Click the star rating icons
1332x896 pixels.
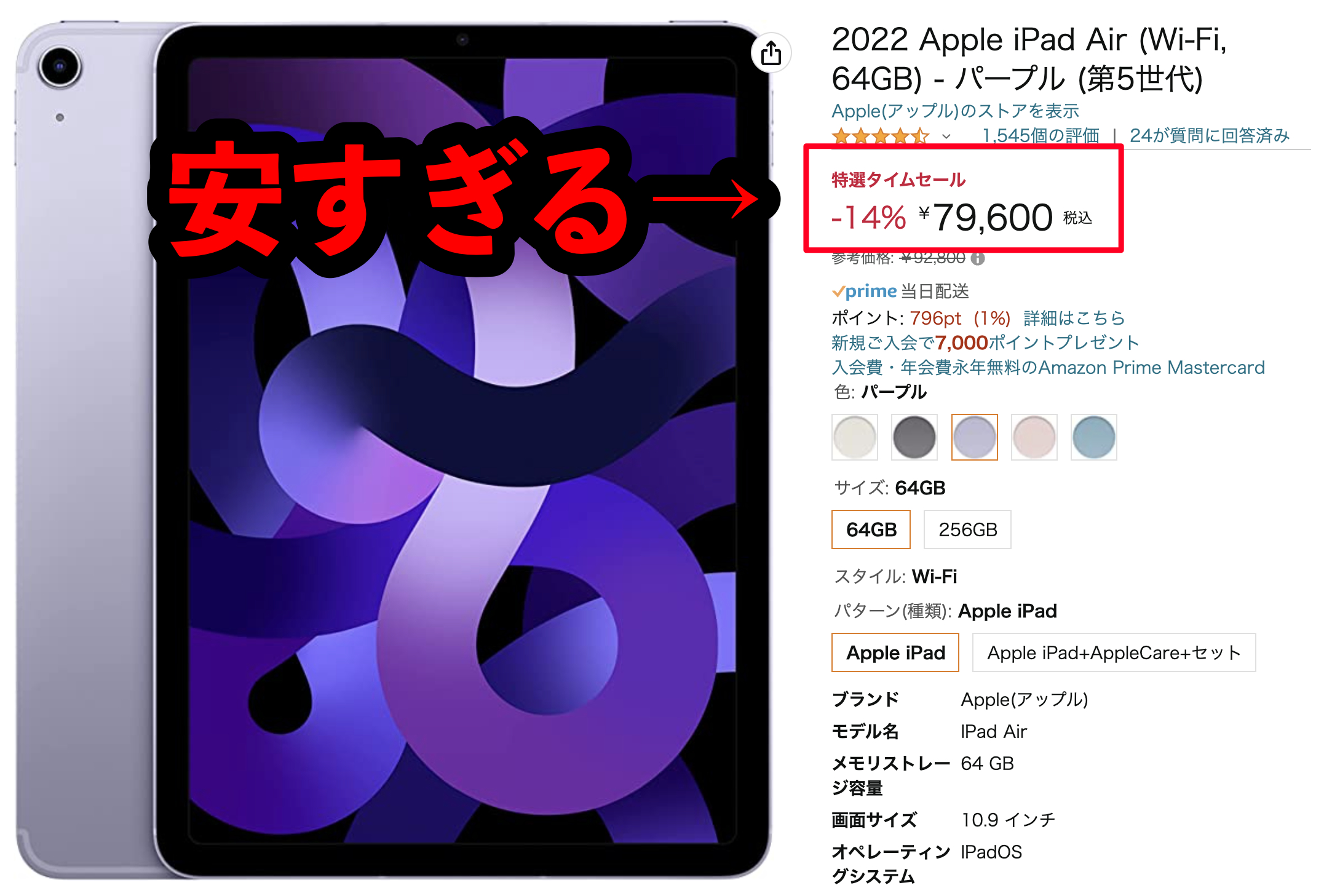pyautogui.click(x=881, y=136)
